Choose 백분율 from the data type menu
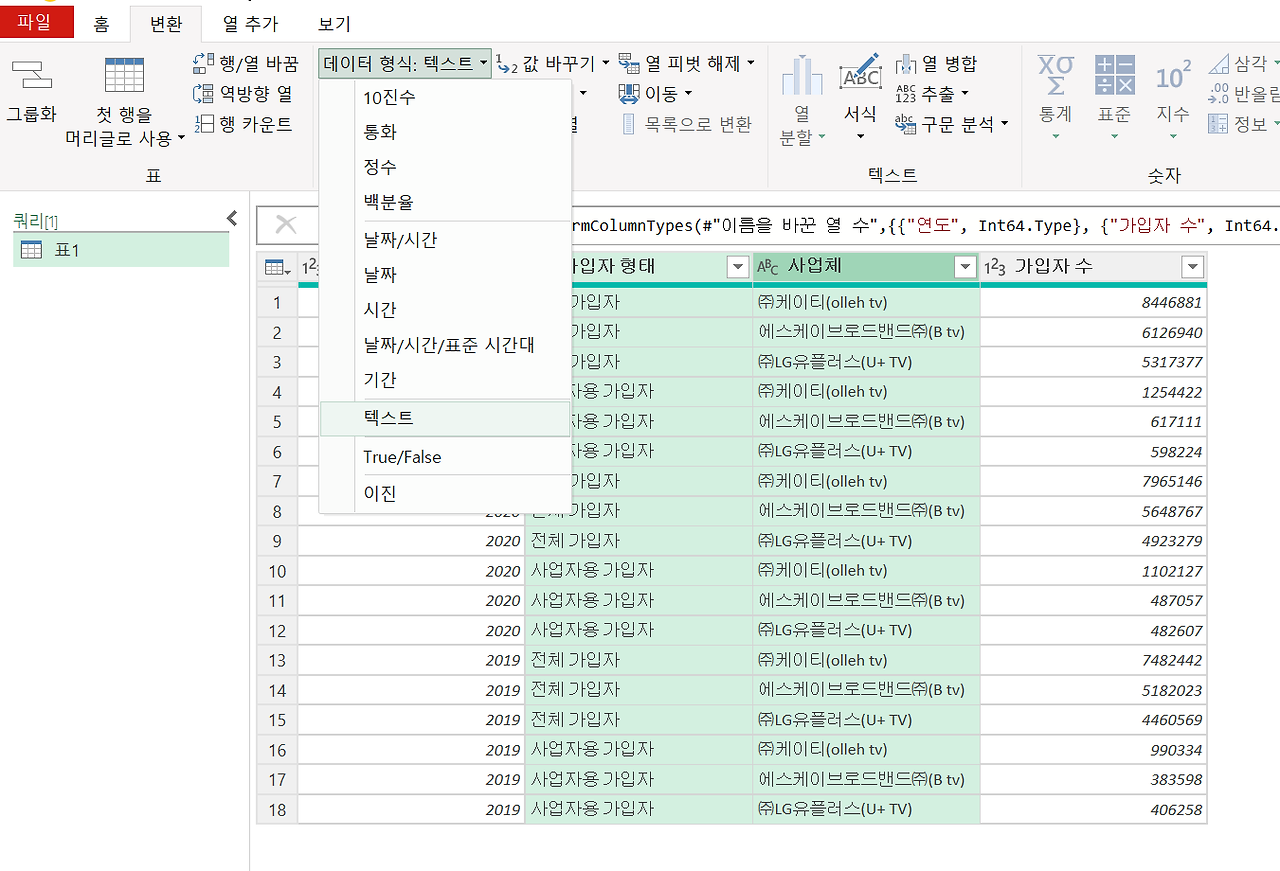Screen dimensions: 1280x871 (445, 201)
